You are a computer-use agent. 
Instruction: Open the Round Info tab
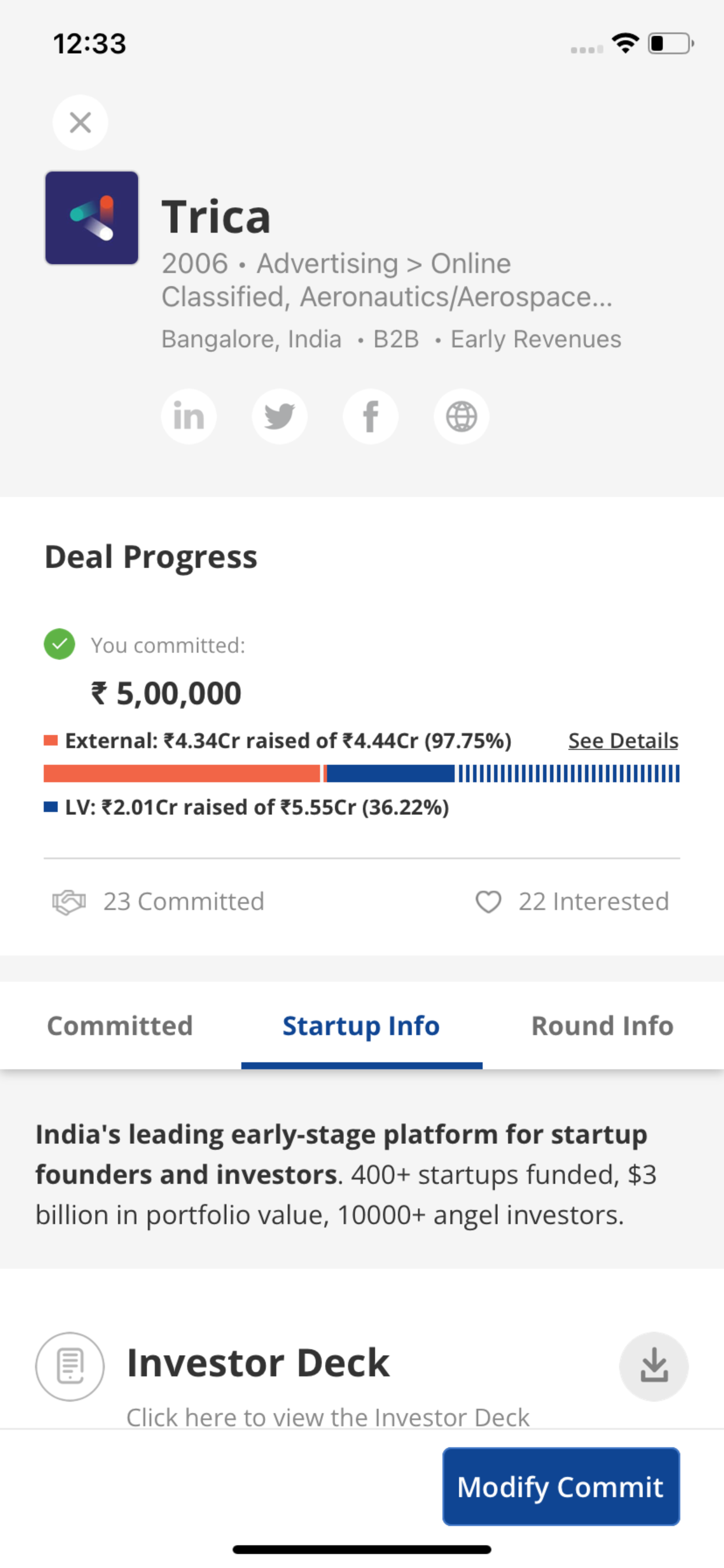[x=603, y=1025]
